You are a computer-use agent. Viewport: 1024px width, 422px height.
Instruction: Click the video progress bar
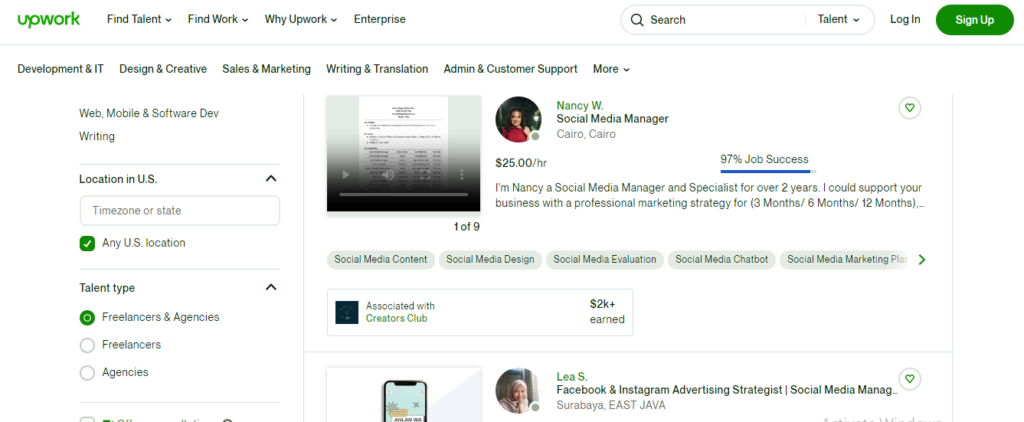[404, 195]
